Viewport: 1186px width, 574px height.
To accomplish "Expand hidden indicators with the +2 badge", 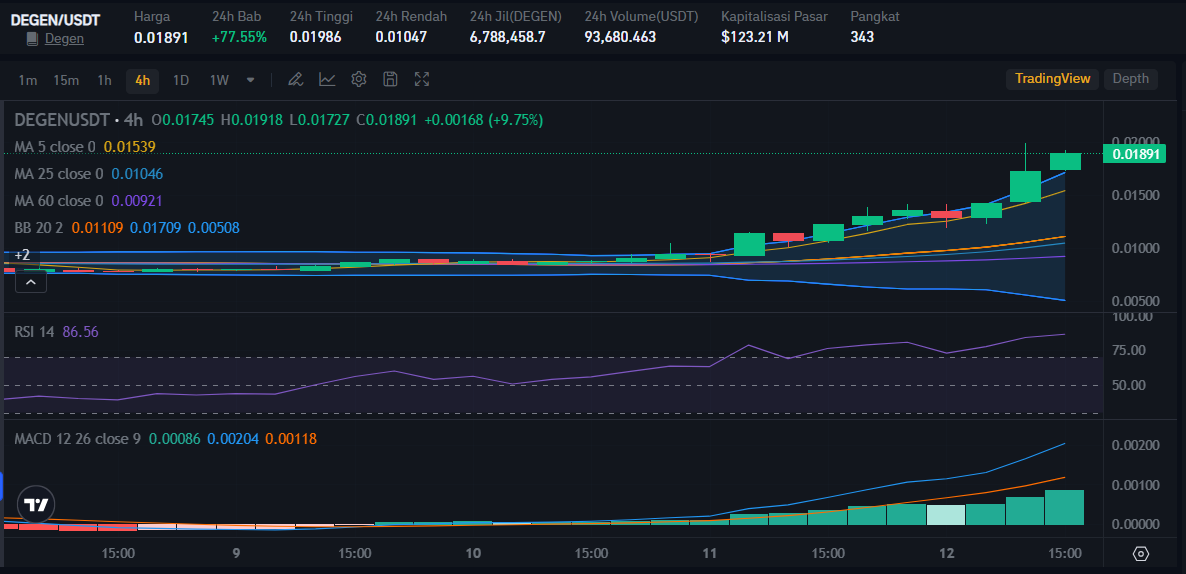I will click(22, 255).
